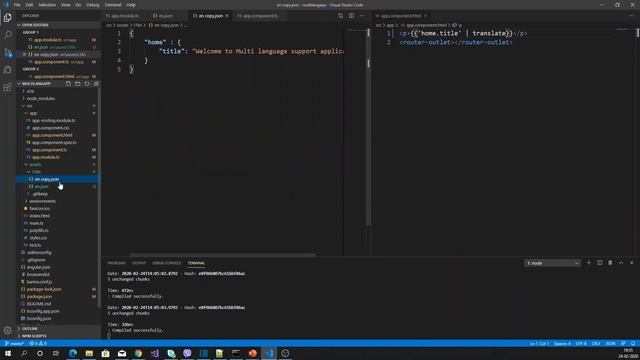This screenshot has width=640, height=360.
Task: Switch to the en.json editor tab
Action: (165, 16)
